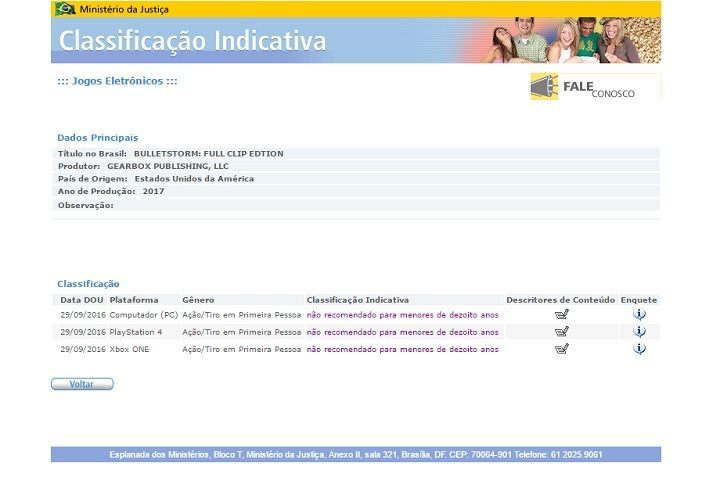Click the Fale Conosco megaphone icon
This screenshot has height=481, width=720.
point(544,87)
